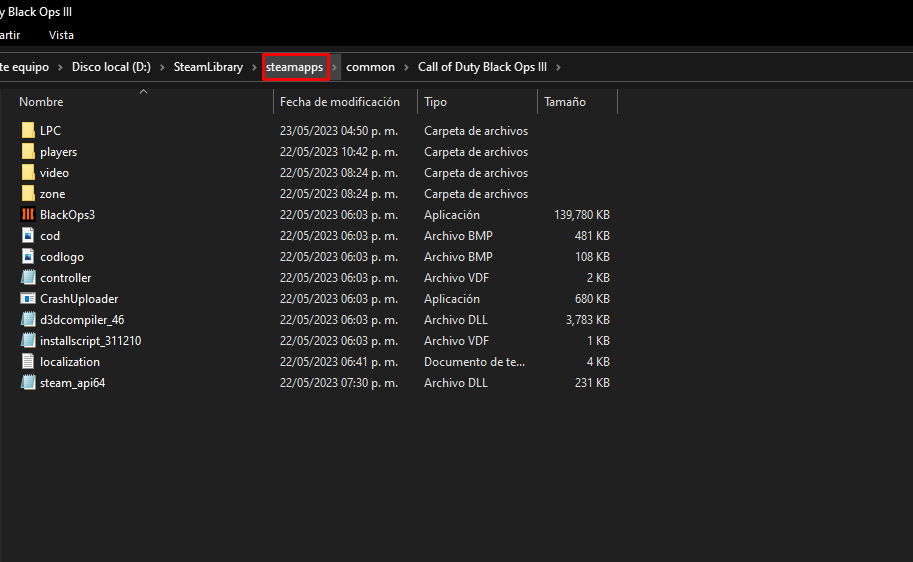This screenshot has width=913, height=562.
Task: Select the LPC folder icon
Action: 28,130
